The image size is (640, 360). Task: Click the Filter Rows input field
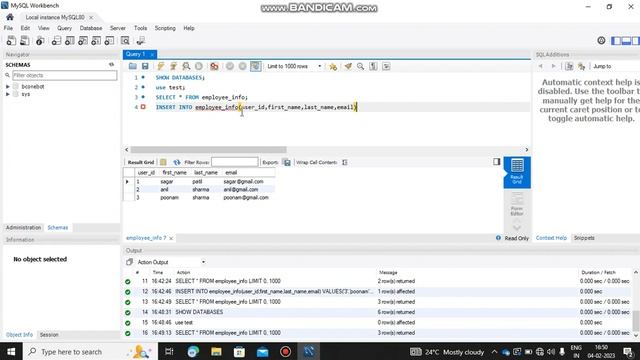235,162
